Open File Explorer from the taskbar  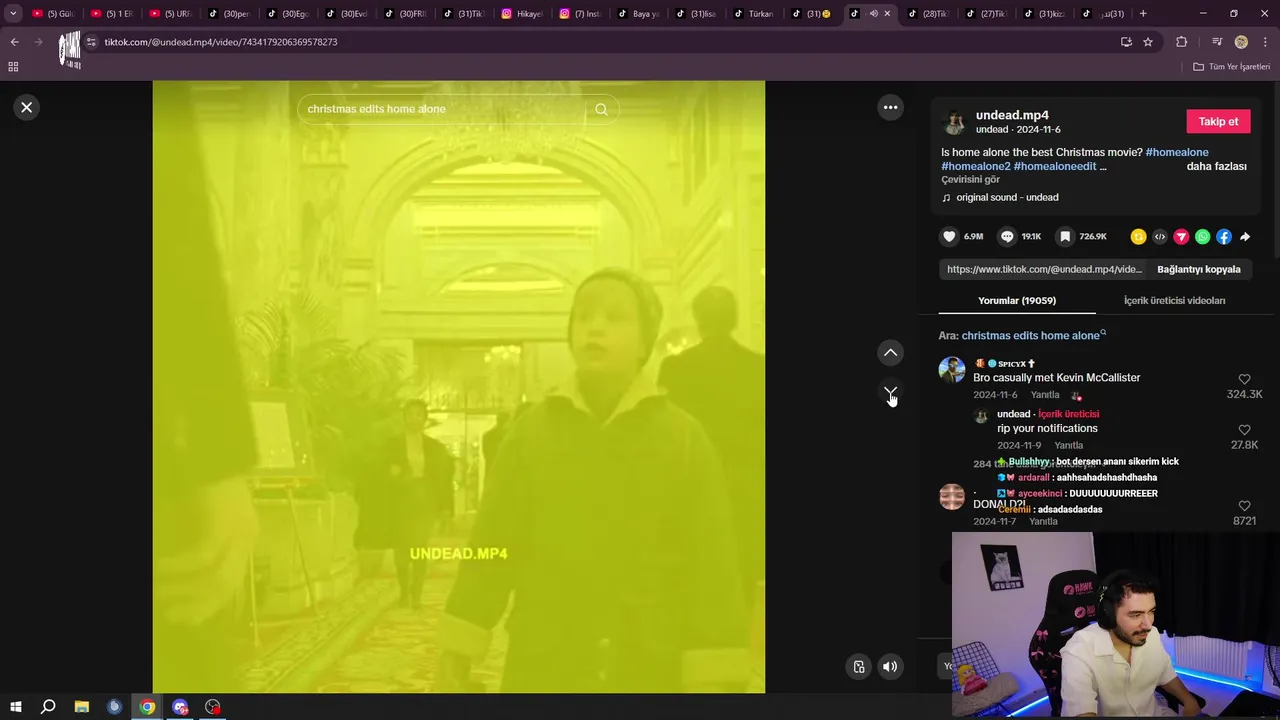pos(81,707)
